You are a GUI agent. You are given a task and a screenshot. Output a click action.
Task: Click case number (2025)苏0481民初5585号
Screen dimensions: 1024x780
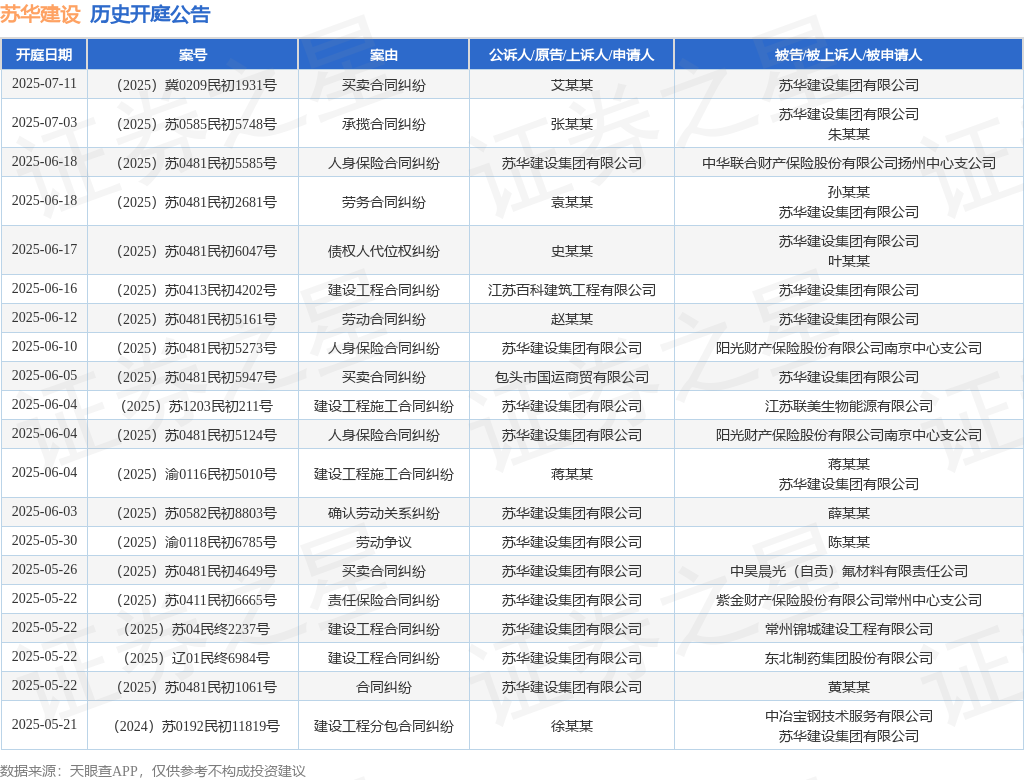(196, 163)
